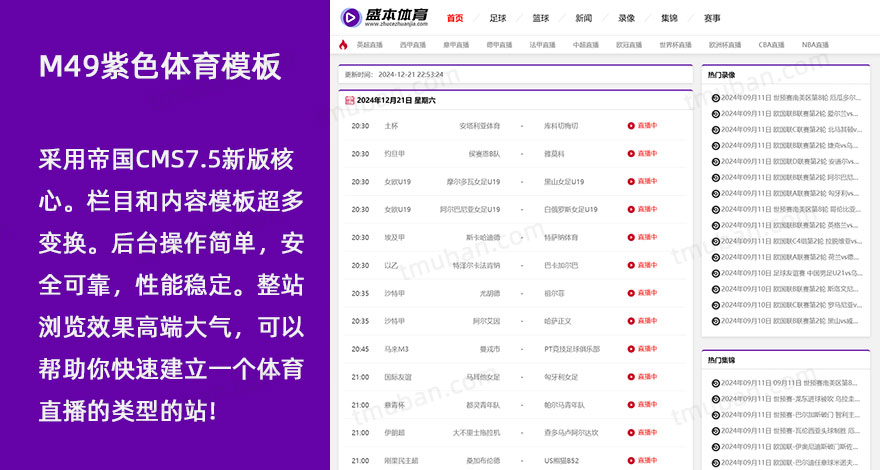Click the live icon in the 伊朗超 row
The width and height of the screenshot is (880, 470).
[x=631, y=432]
